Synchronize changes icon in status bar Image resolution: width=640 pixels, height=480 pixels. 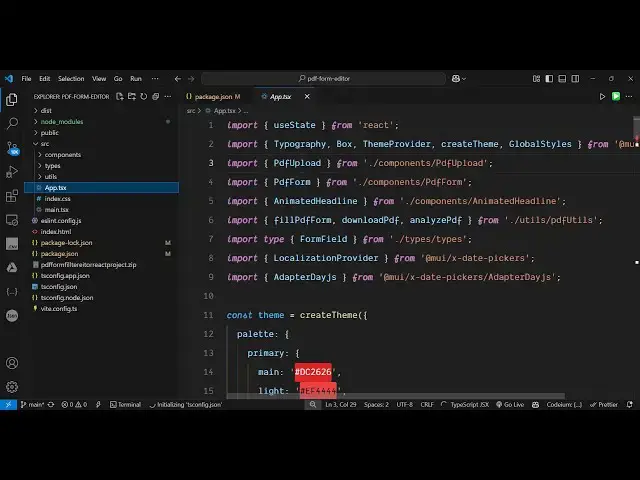coord(51,404)
